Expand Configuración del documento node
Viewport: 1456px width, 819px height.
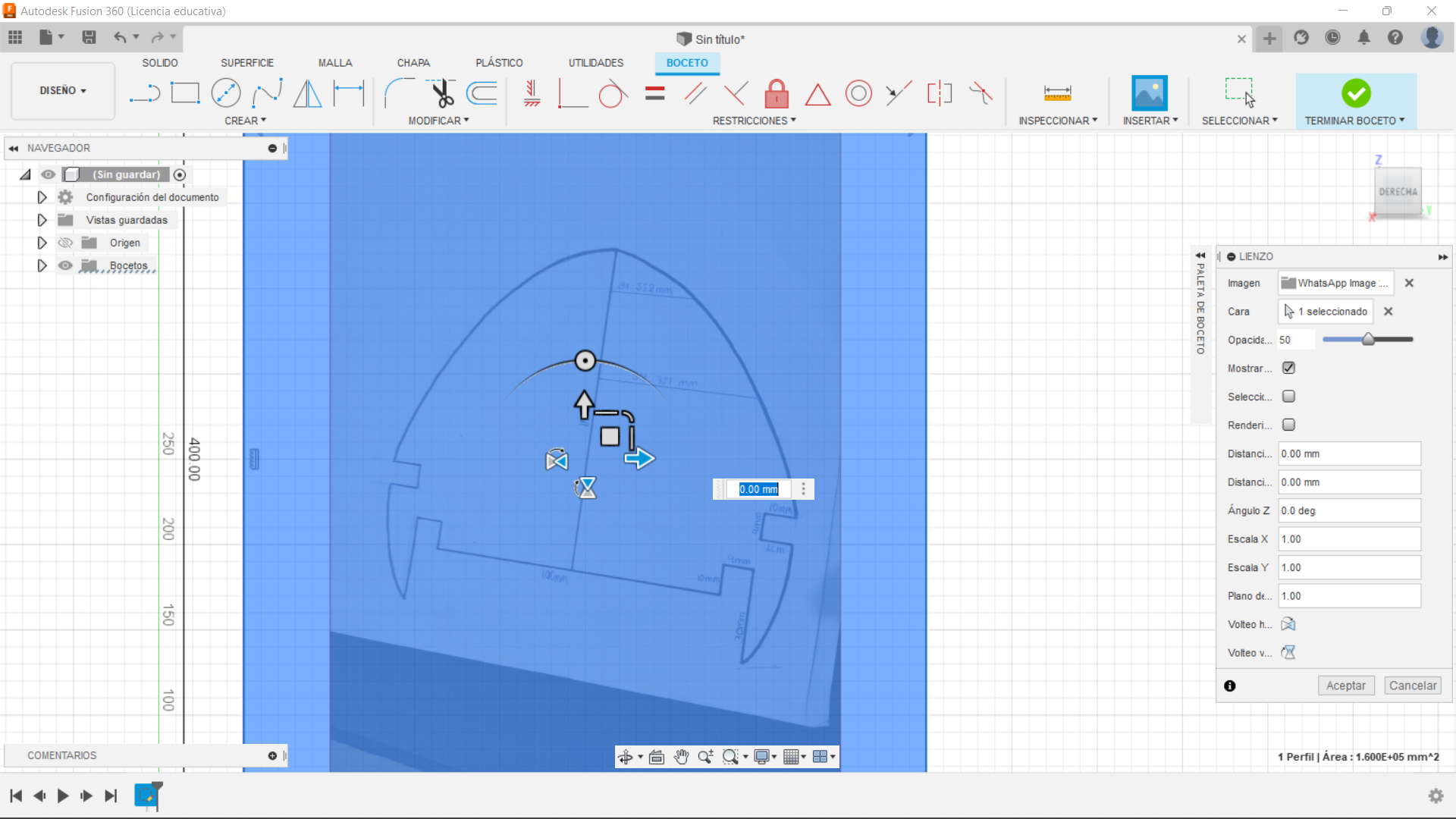(42, 197)
